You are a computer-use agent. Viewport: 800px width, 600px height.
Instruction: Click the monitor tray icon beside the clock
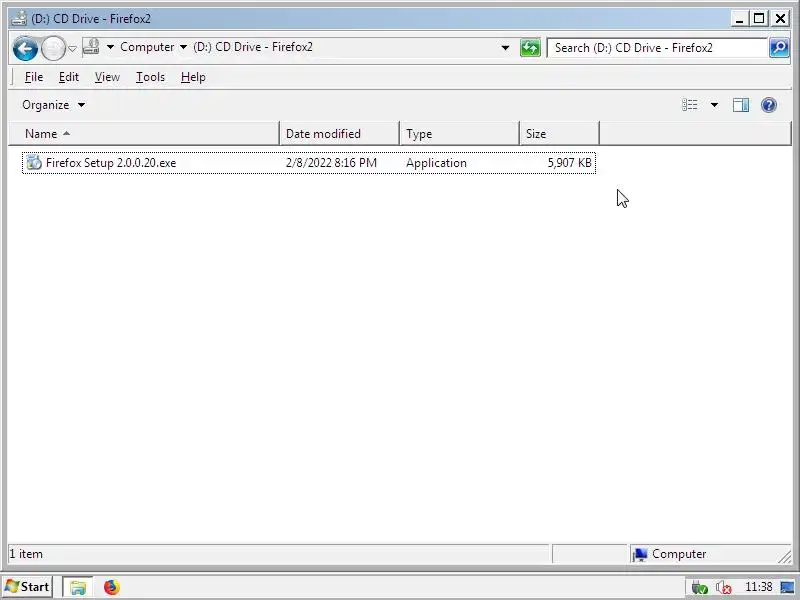(x=787, y=587)
